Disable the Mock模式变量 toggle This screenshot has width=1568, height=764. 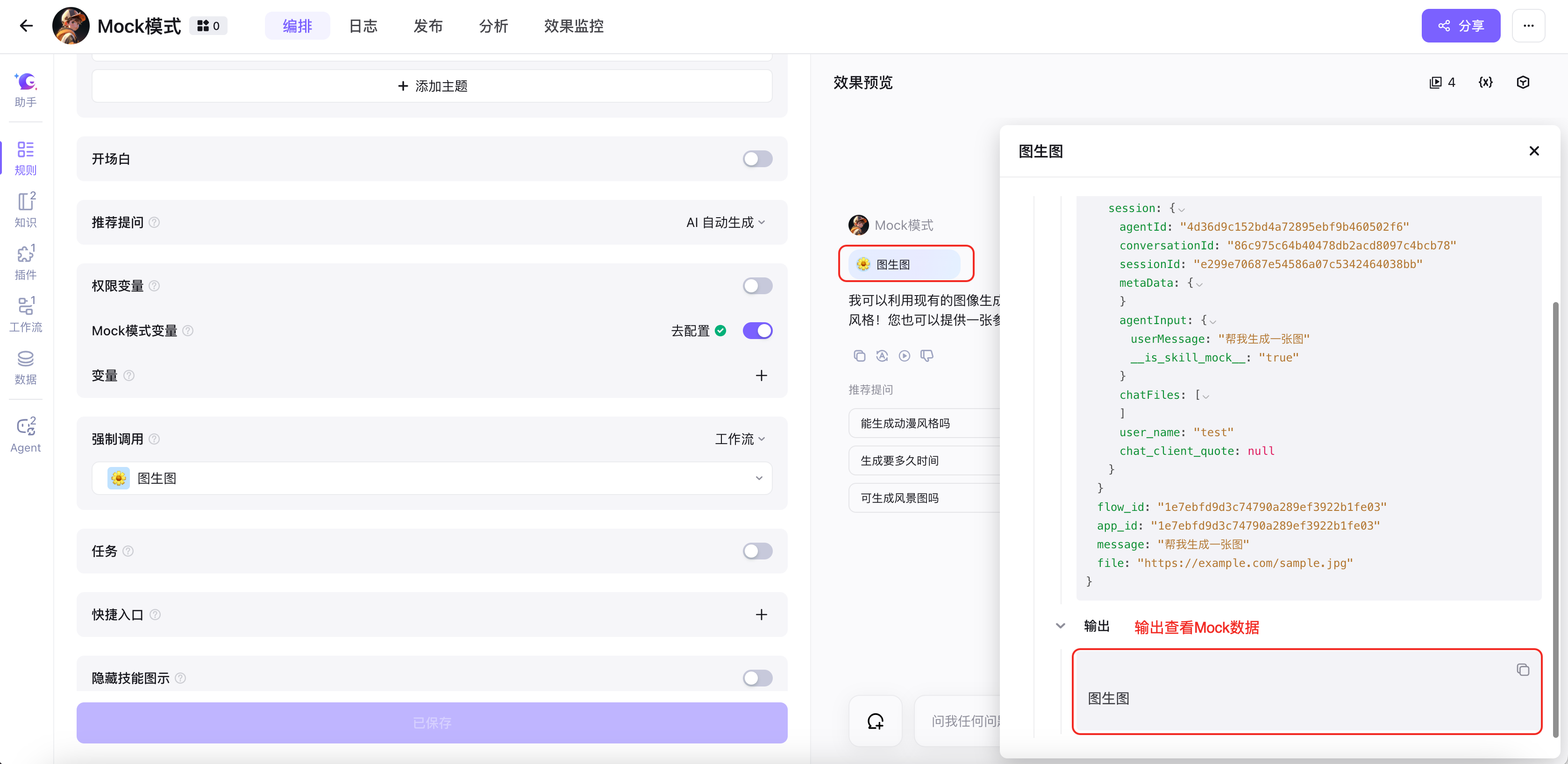tap(757, 330)
